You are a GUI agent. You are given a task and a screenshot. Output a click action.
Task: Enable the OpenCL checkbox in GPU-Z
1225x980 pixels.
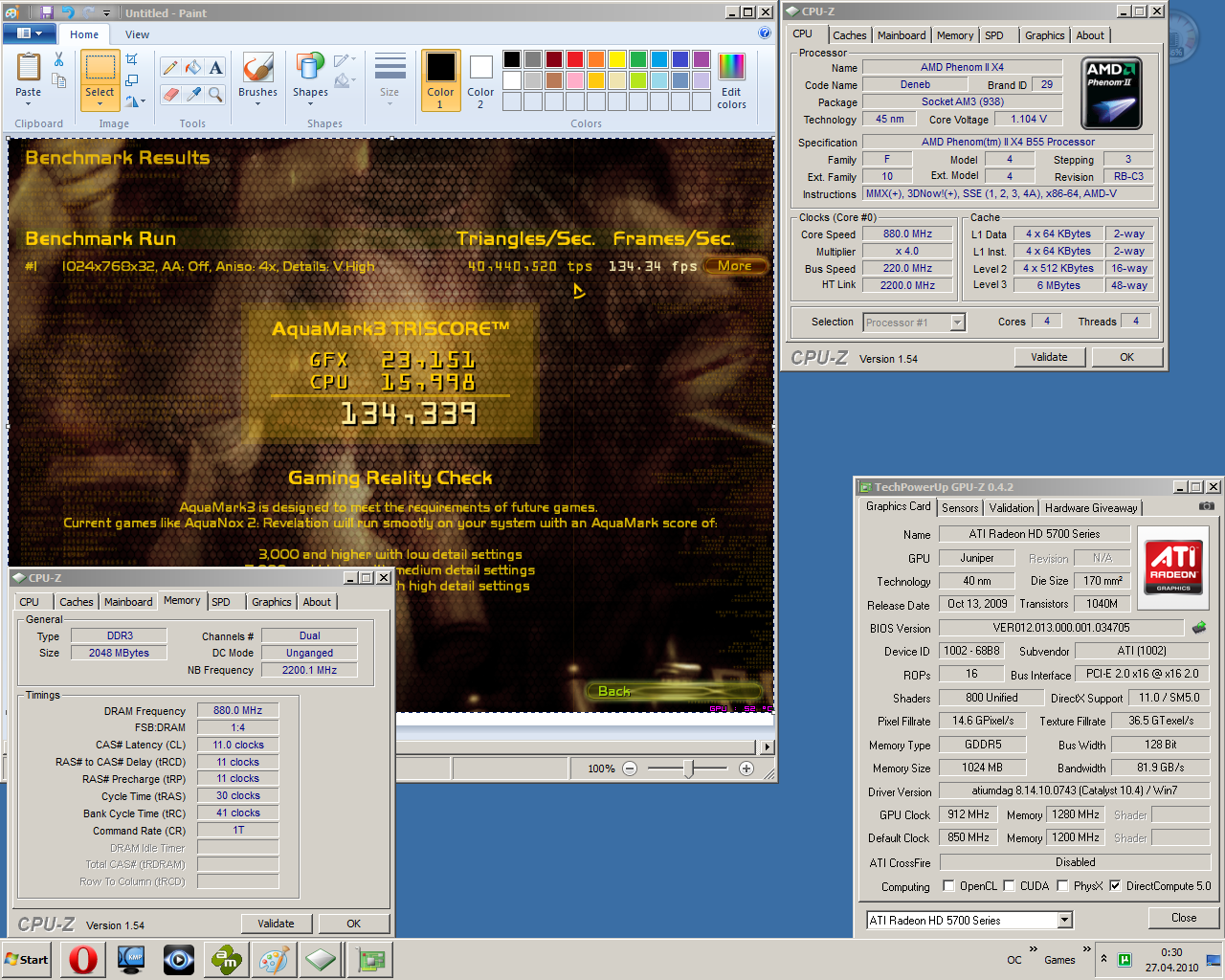tap(948, 885)
